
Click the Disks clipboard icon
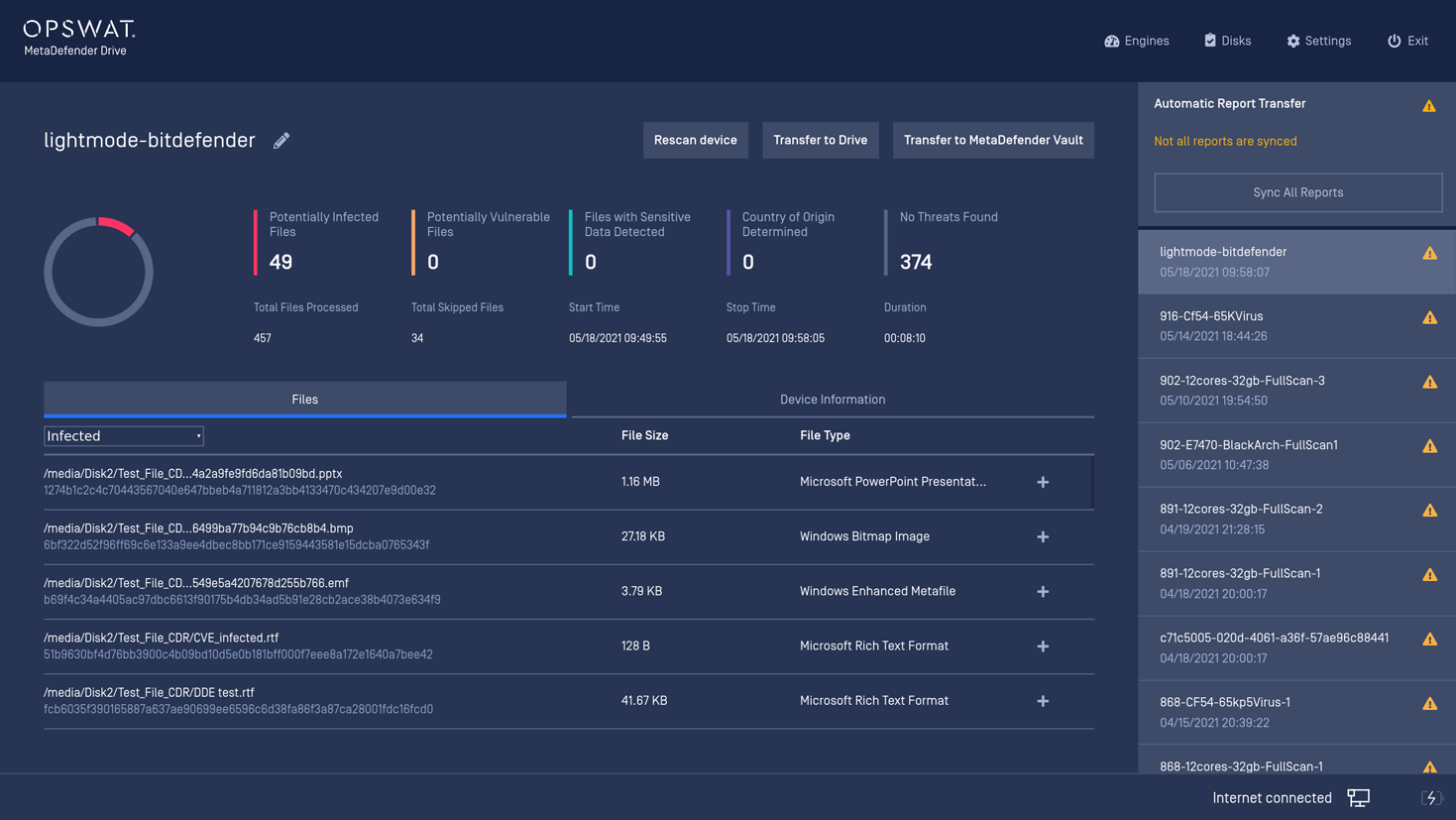point(1210,41)
